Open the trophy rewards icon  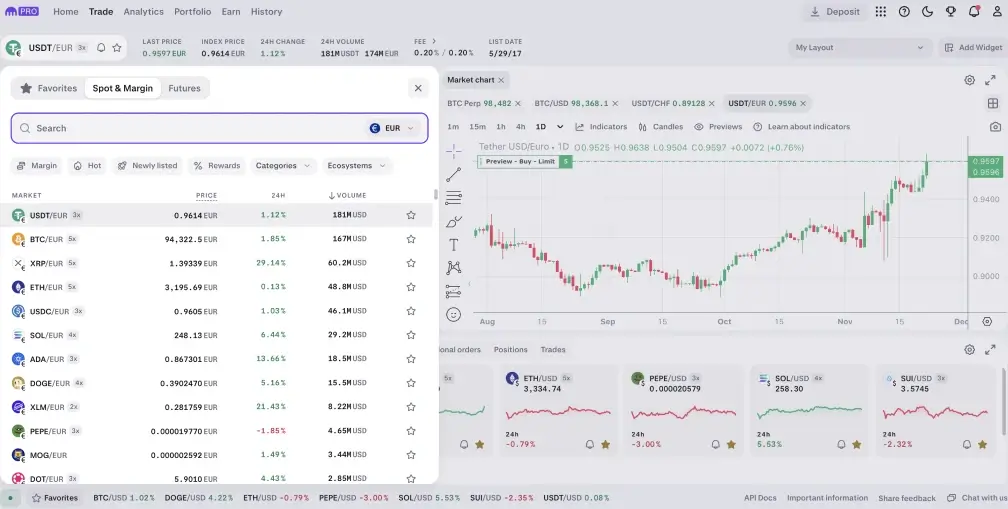[951, 12]
